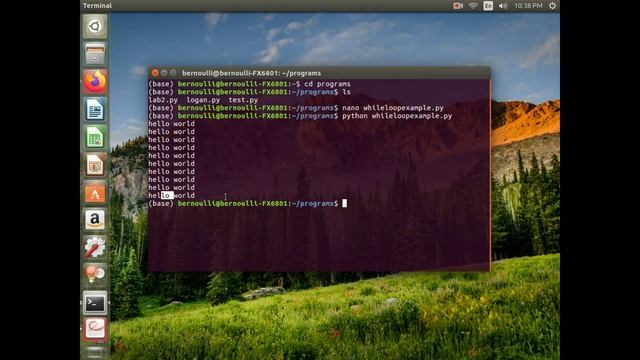Click the 'python whileloopexample.py' command
Viewport: 640px width, 360px height.
click(397, 116)
